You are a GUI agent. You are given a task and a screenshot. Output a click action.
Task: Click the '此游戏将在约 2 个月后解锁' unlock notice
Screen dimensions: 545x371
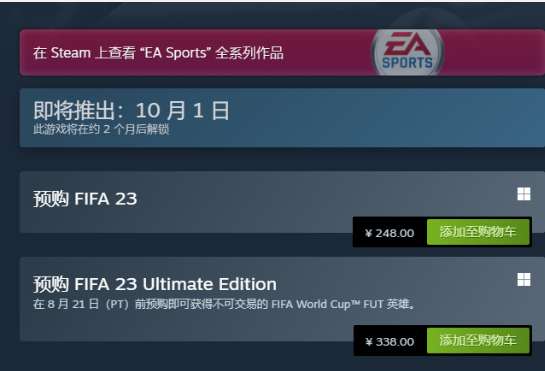(x=101, y=129)
